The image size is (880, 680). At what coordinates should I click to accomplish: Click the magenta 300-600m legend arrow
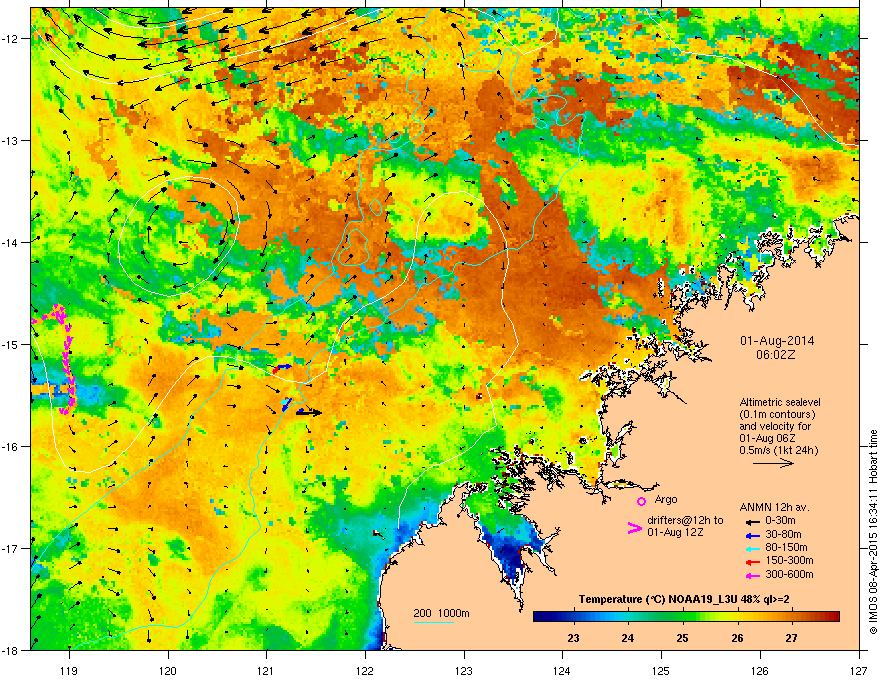753,575
